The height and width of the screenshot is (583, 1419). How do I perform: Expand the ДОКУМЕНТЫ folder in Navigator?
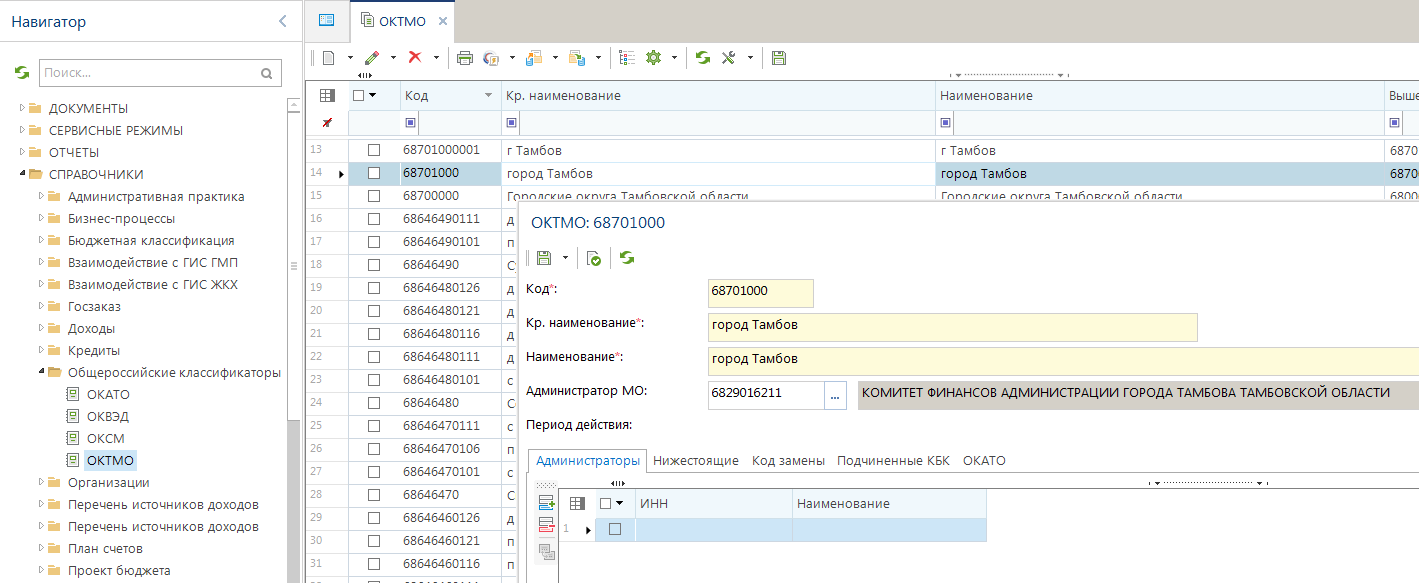pyautogui.click(x=23, y=108)
